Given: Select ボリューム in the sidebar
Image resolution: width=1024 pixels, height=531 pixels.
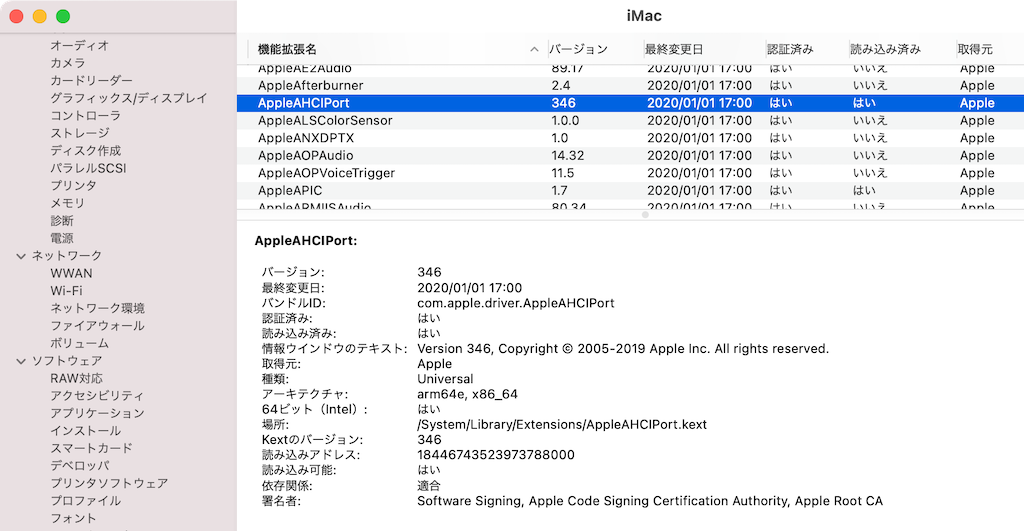Looking at the screenshot, I should click(80, 344).
